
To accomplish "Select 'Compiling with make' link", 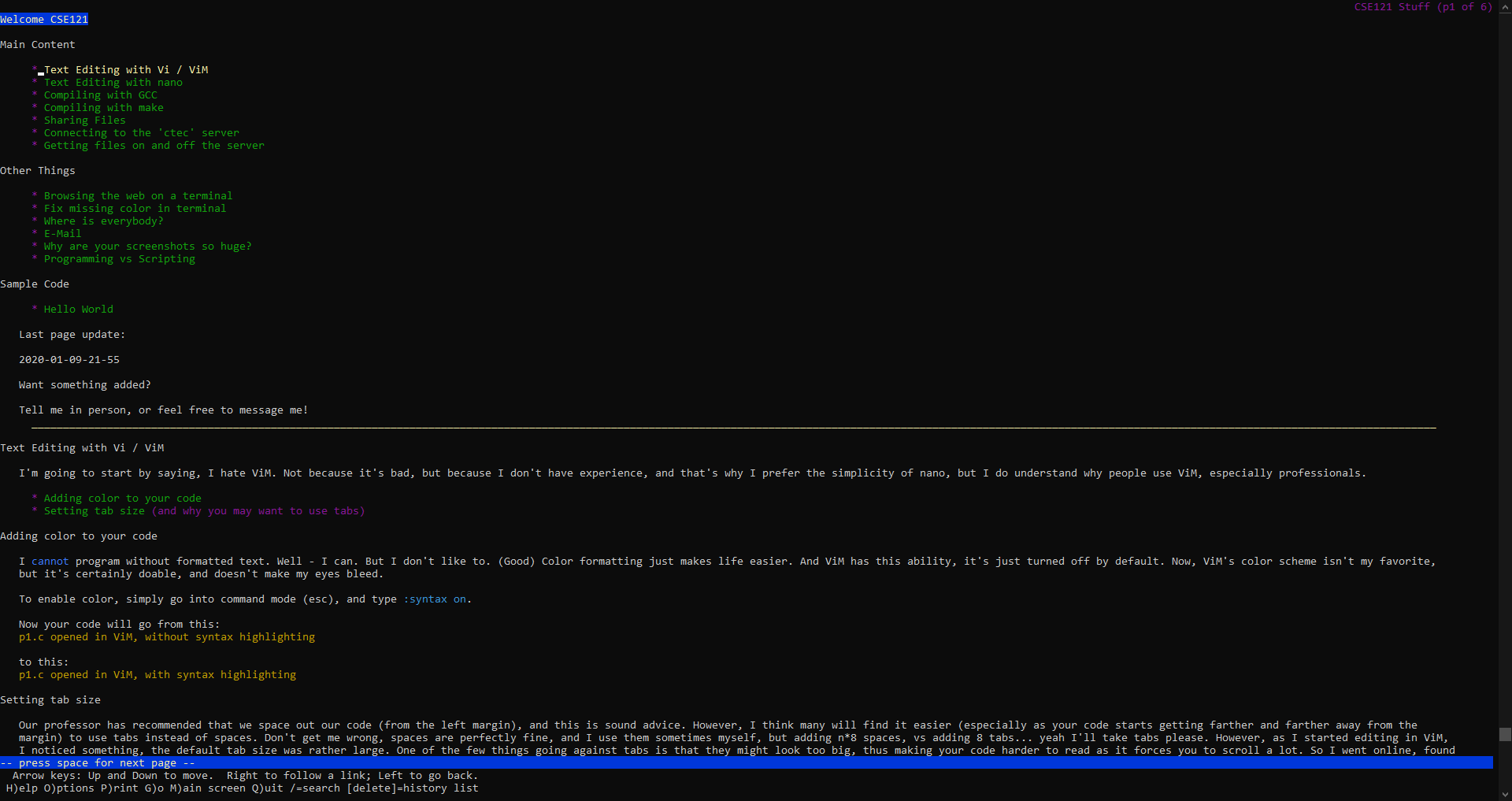I will pos(104,108).
